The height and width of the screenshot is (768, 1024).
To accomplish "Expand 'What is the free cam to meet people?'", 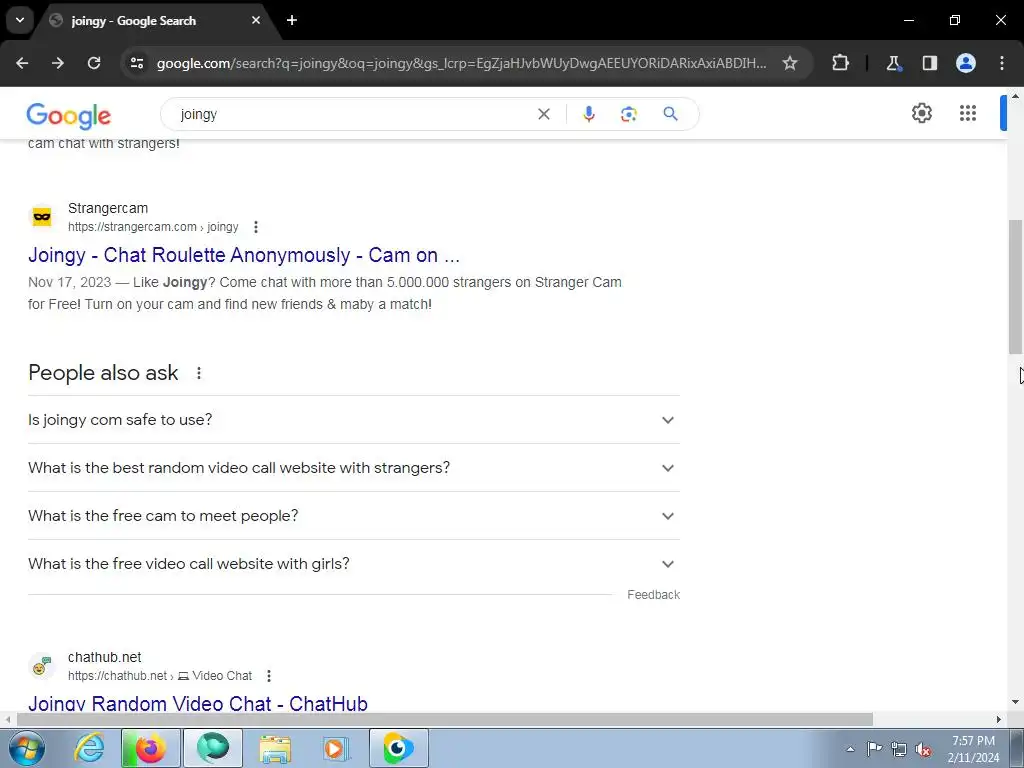I will (354, 516).
